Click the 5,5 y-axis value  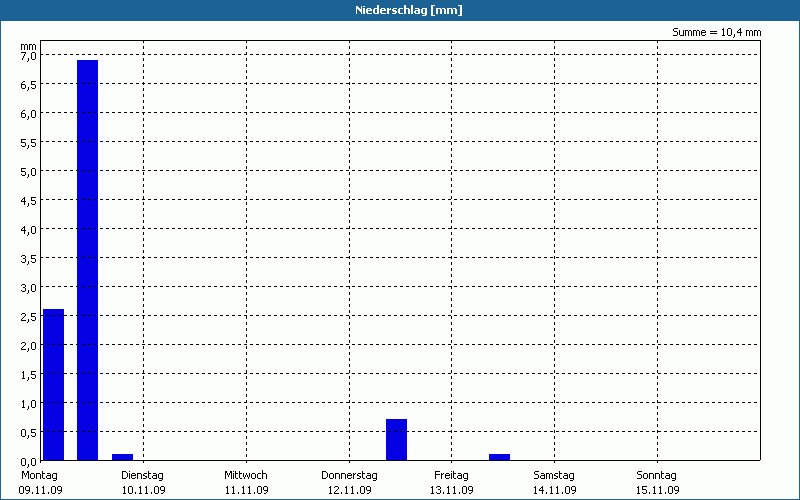(x=29, y=143)
